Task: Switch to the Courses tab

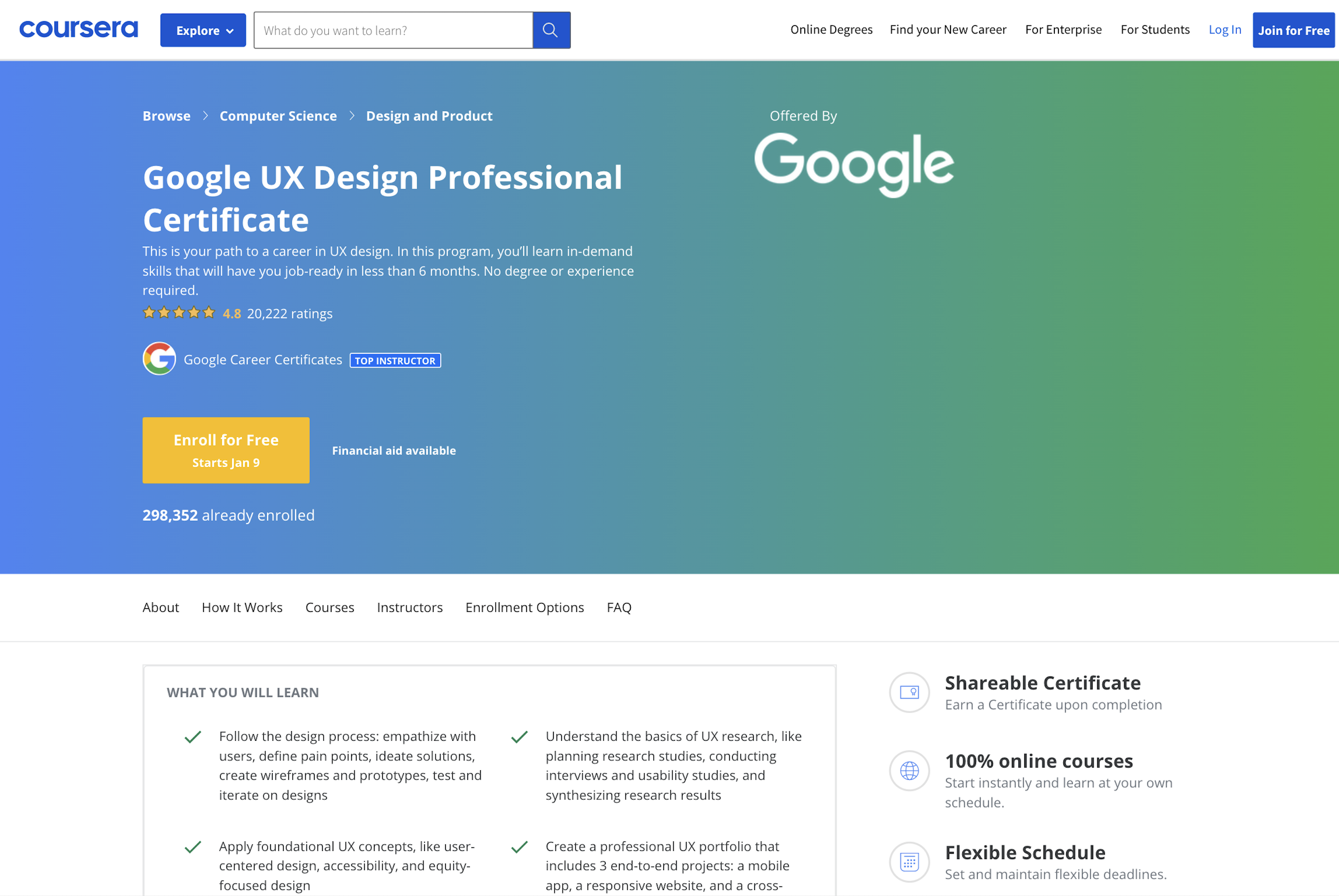Action: pyautogui.click(x=330, y=607)
